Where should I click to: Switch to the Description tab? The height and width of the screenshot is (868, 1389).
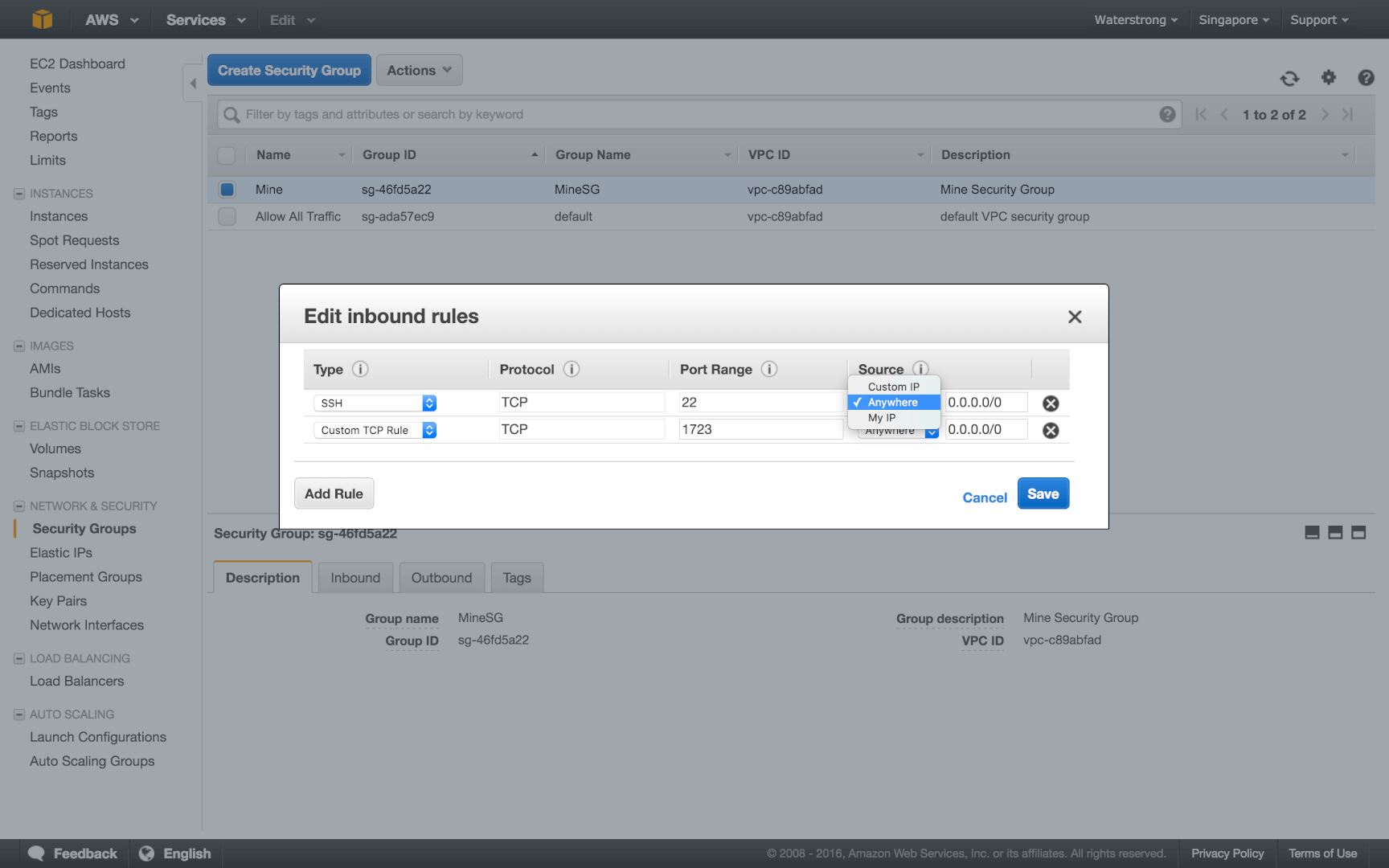click(x=263, y=578)
